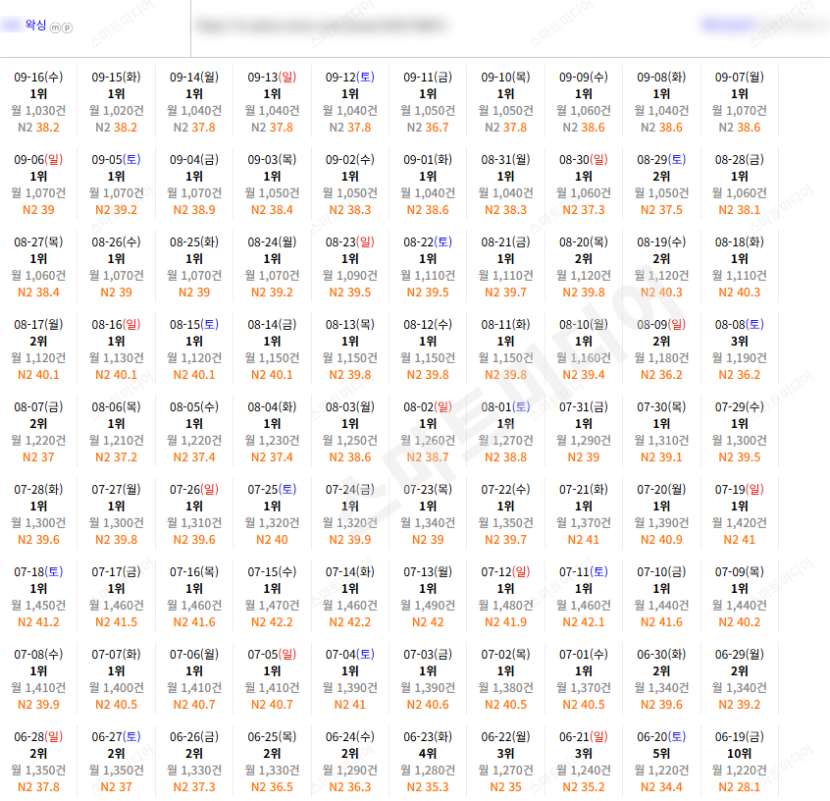Select the 06-28(일) cell ranked 2위
830x801 pixels.
click(x=39, y=761)
